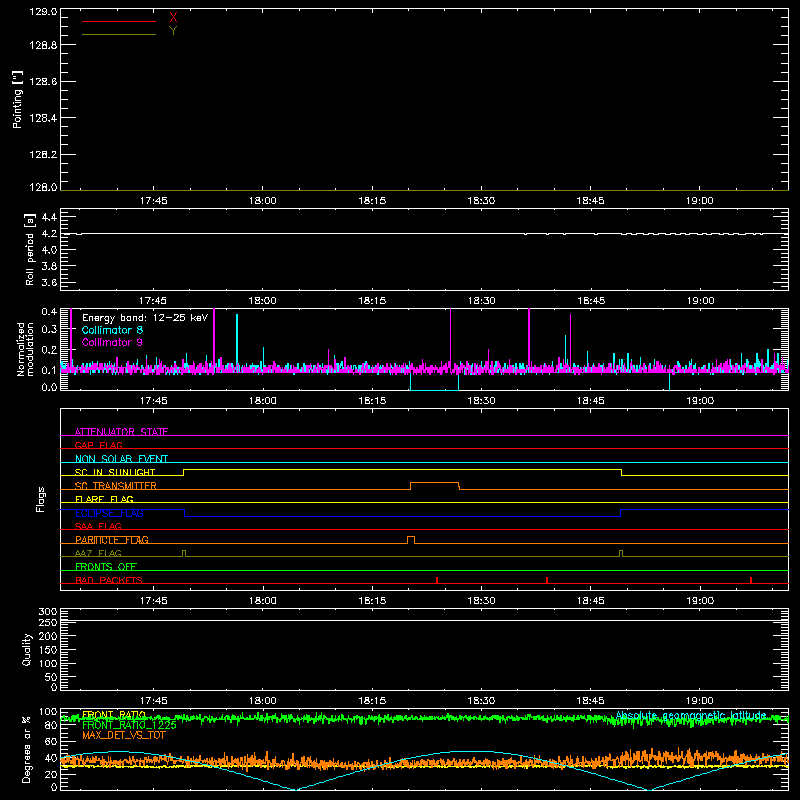The width and height of the screenshot is (800, 800).
Task: Click 19:00 label under the Flags plot
Action: click(700, 601)
